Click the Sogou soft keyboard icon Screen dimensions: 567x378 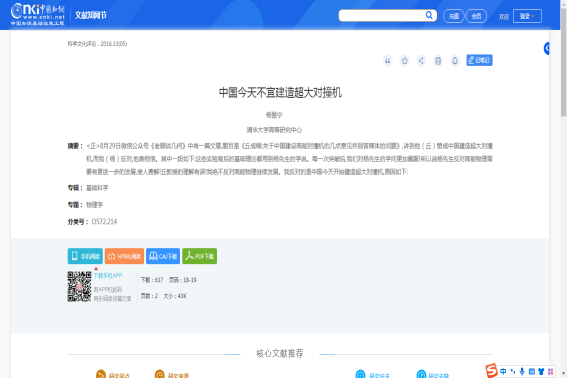(532, 371)
